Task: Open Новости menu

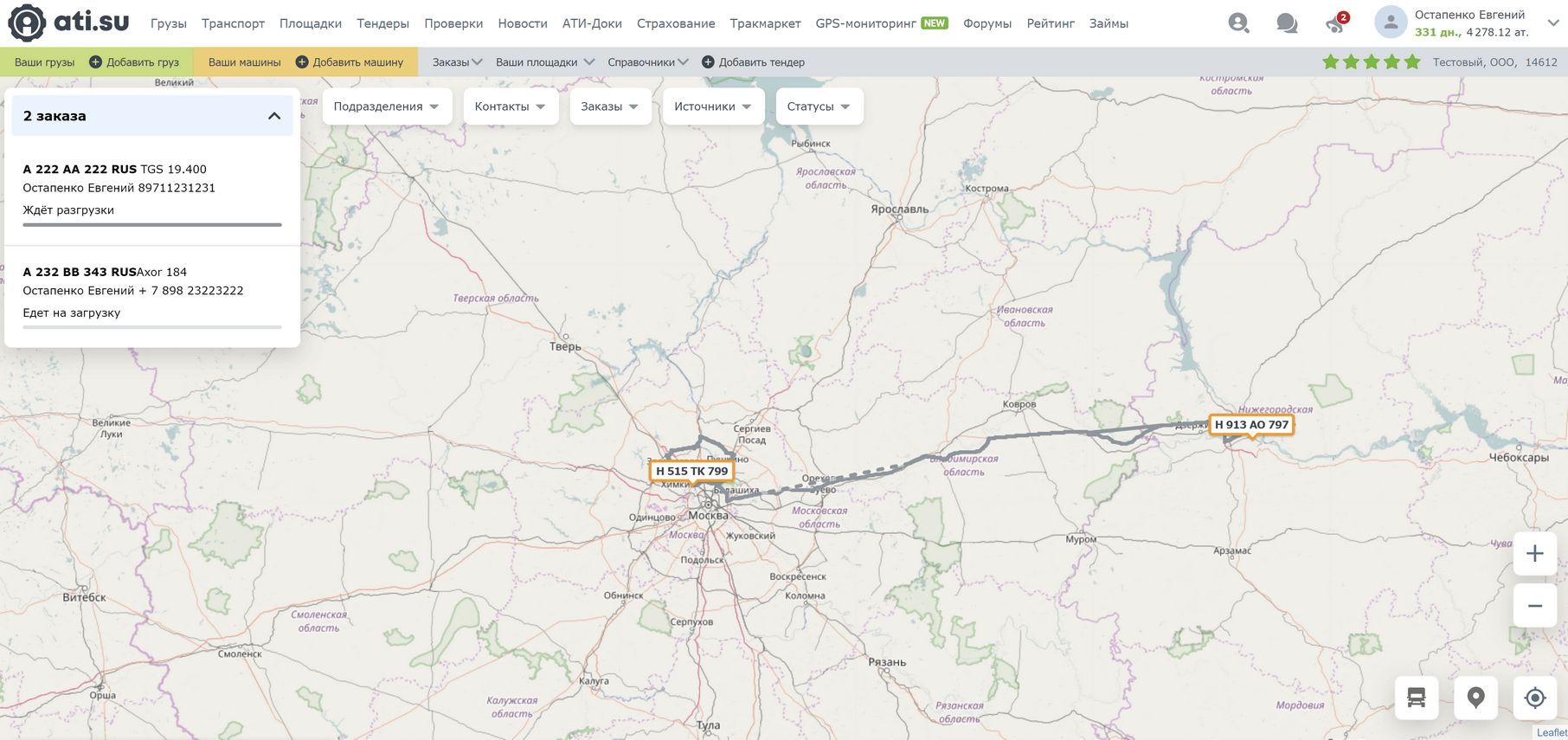Action: (523, 23)
